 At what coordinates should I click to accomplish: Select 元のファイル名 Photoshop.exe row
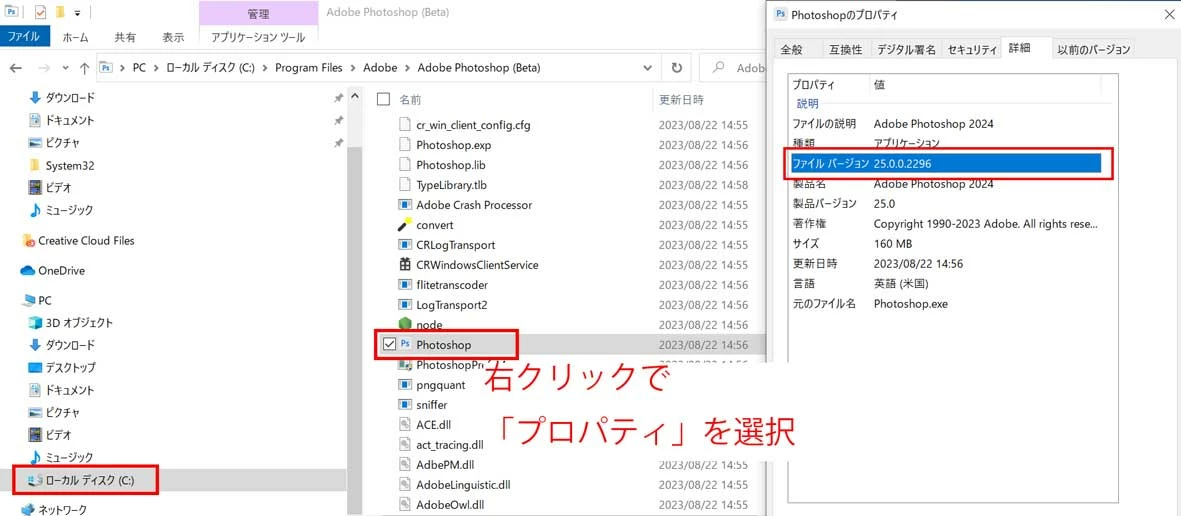click(x=945, y=304)
